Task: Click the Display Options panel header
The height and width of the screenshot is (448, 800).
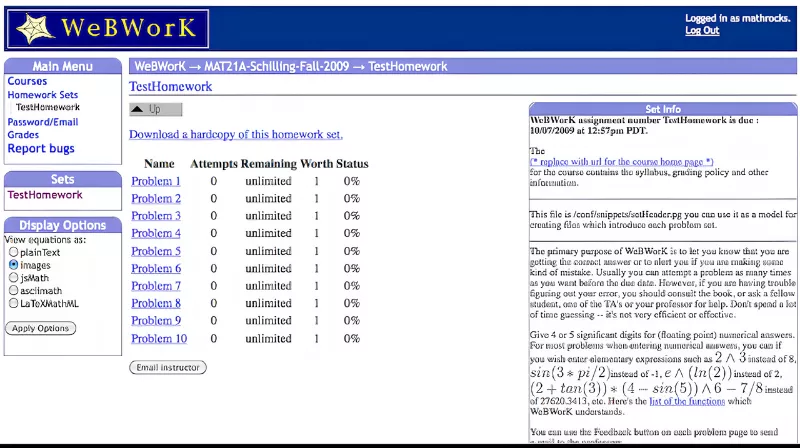Action: pyautogui.click(x=63, y=225)
